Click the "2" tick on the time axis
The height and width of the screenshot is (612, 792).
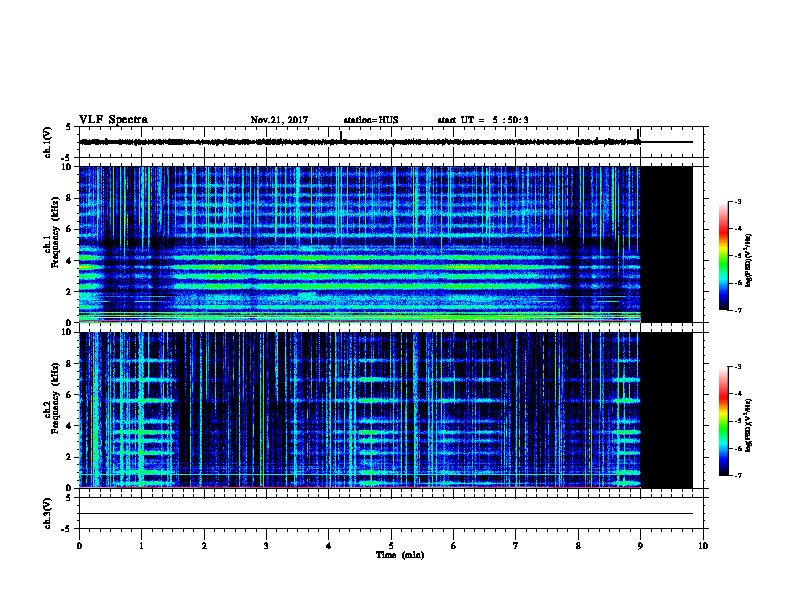pos(204,546)
